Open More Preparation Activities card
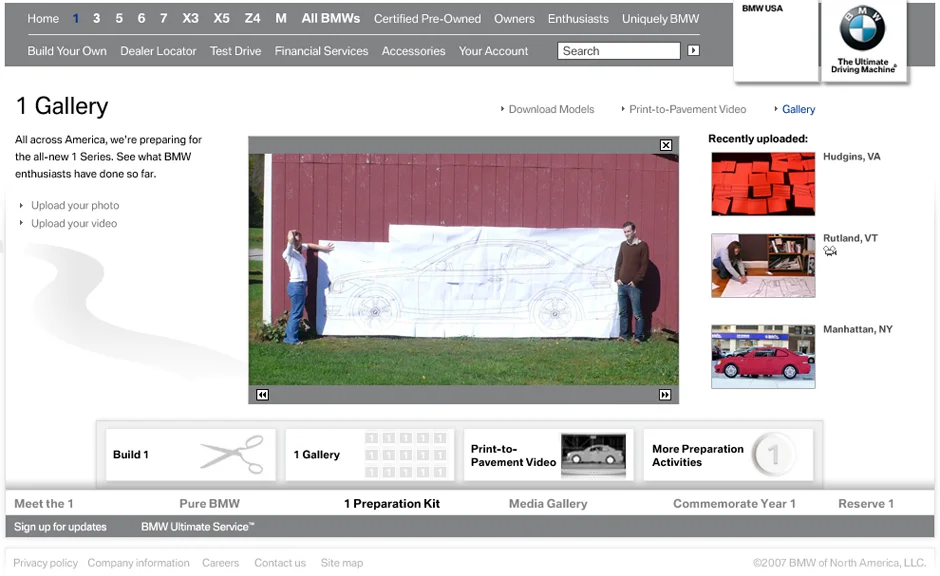Viewport: 940px width, 576px height. tap(728, 454)
